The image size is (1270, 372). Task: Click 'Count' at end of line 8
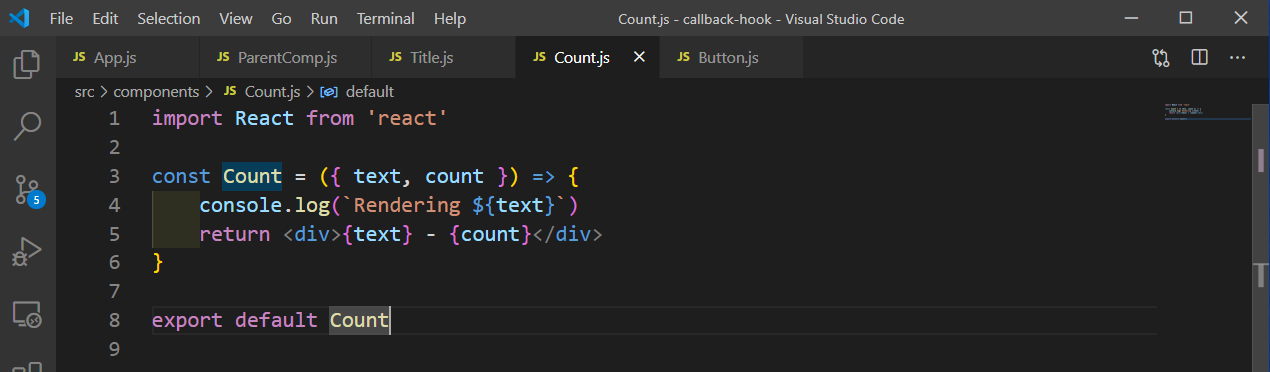(359, 321)
